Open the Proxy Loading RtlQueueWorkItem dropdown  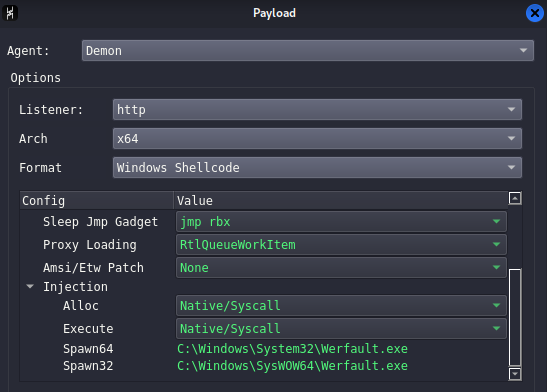click(x=341, y=244)
